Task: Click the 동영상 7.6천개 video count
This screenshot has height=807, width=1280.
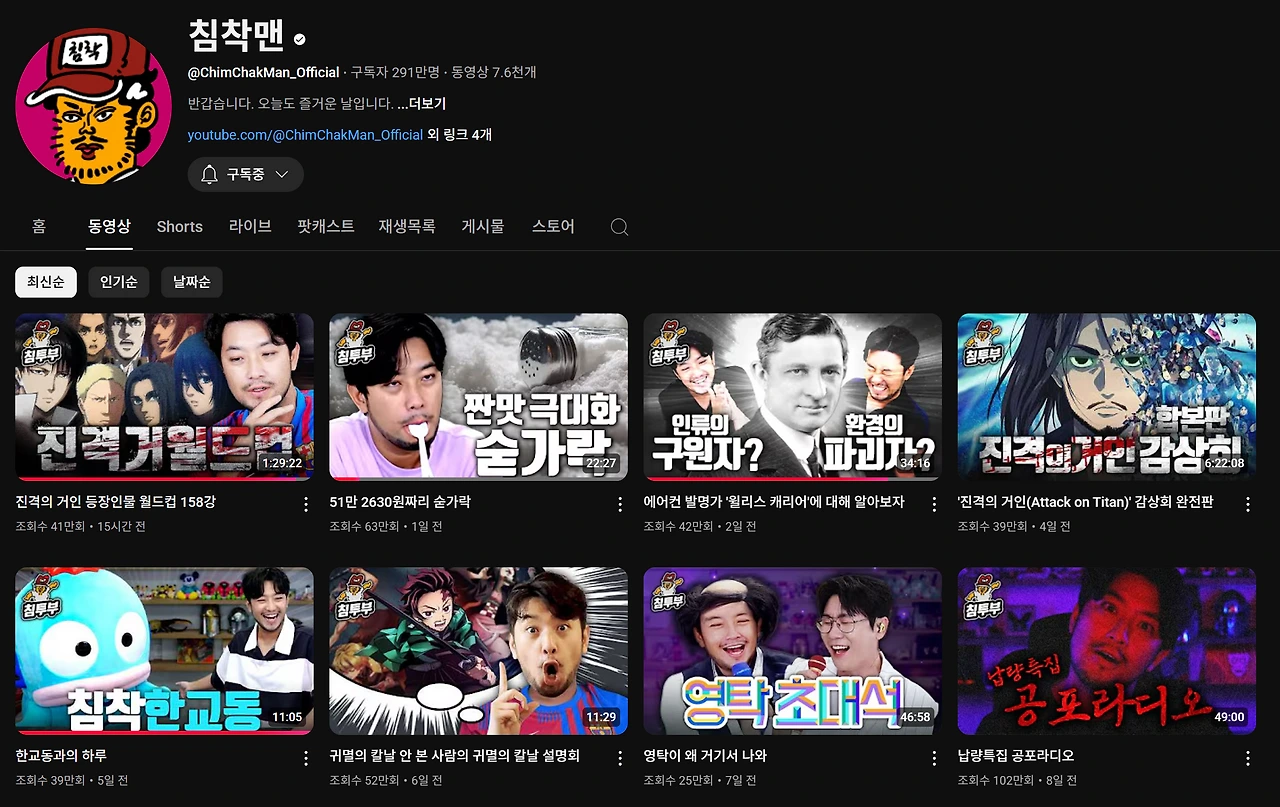Action: click(x=494, y=72)
